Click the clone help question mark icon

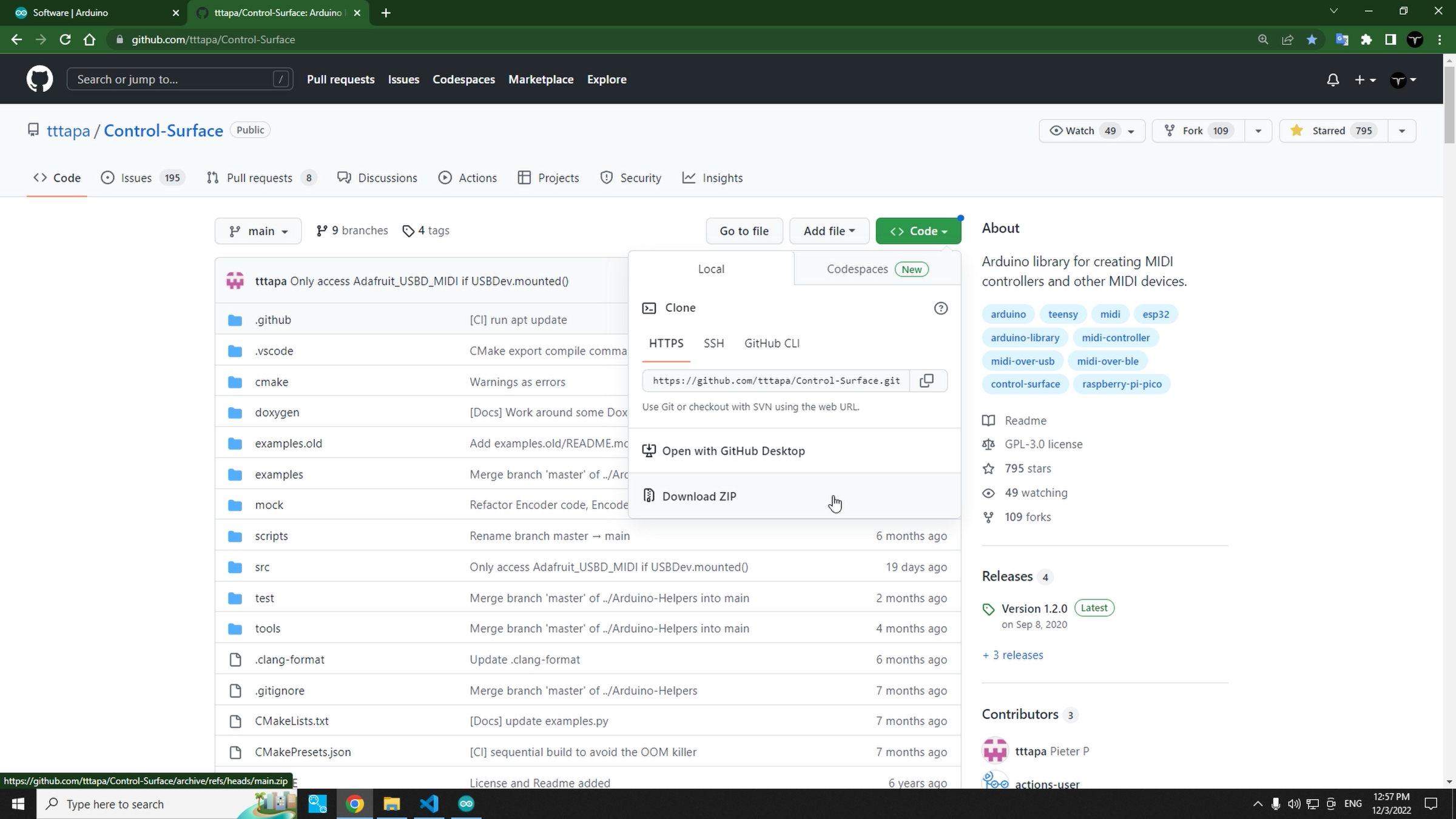(940, 308)
